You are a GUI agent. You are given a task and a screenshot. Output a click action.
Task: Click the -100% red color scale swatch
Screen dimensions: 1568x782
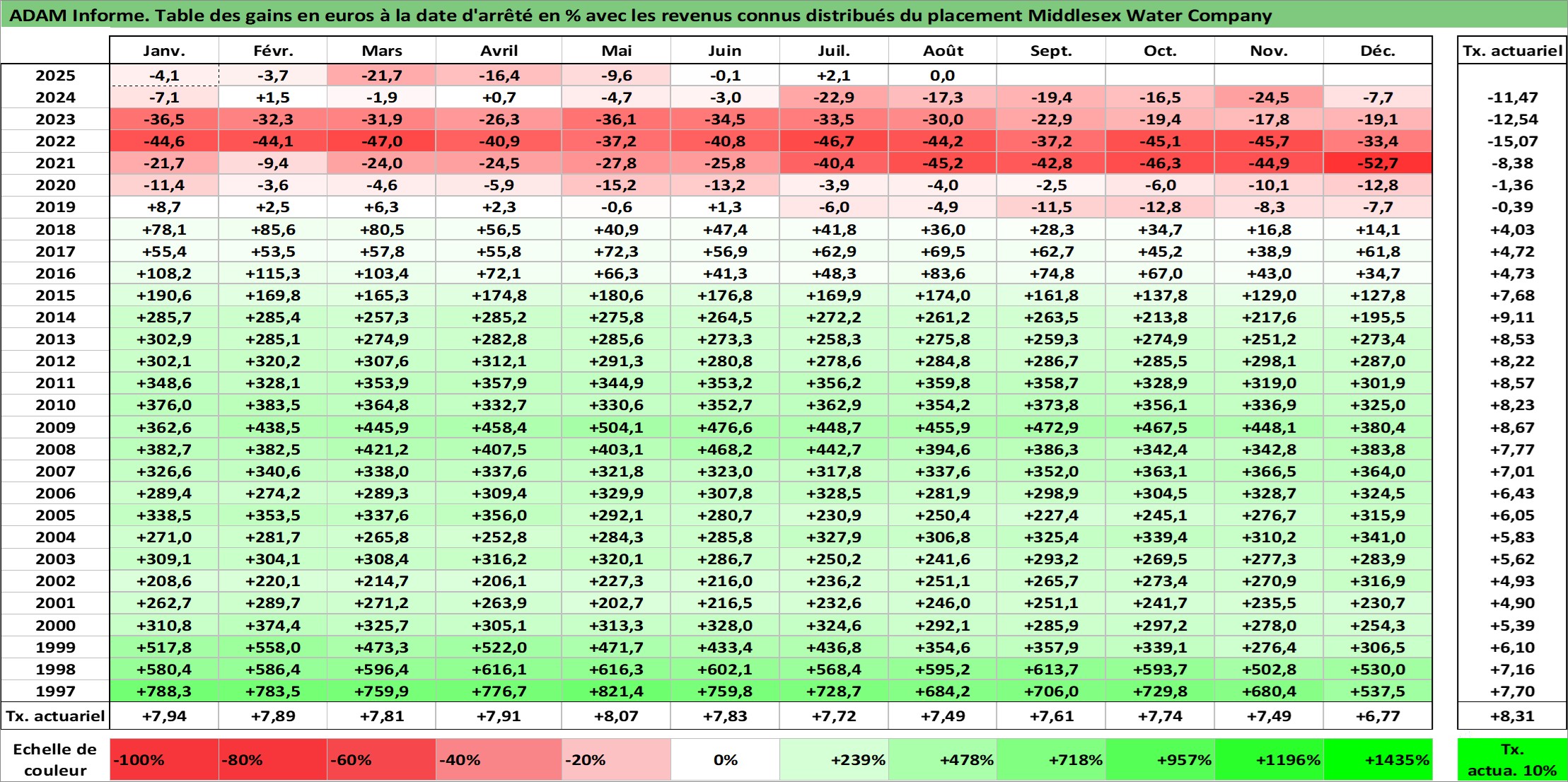[164, 760]
